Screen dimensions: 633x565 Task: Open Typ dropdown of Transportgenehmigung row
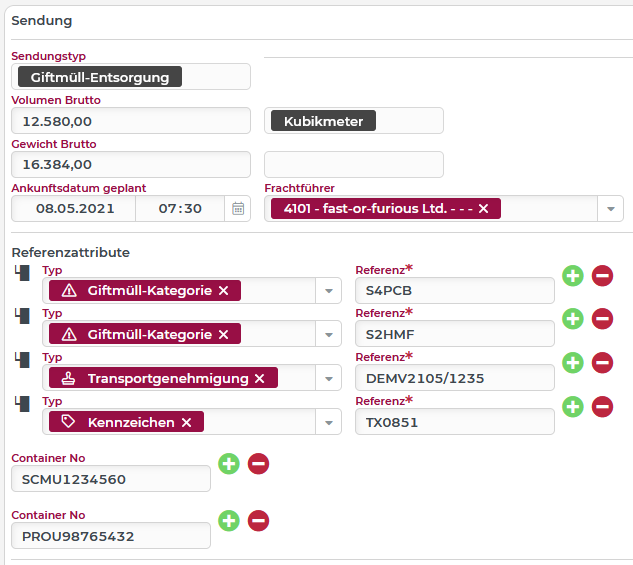pos(329,378)
